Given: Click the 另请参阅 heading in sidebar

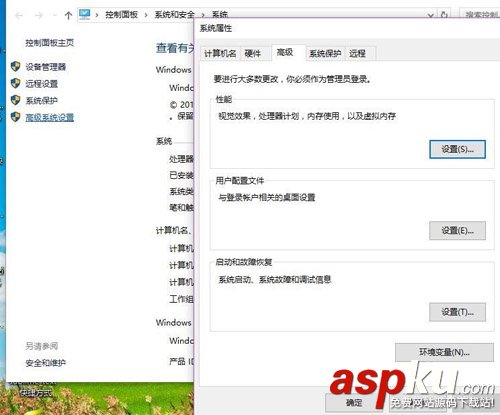Looking at the screenshot, I should pyautogui.click(x=42, y=346).
